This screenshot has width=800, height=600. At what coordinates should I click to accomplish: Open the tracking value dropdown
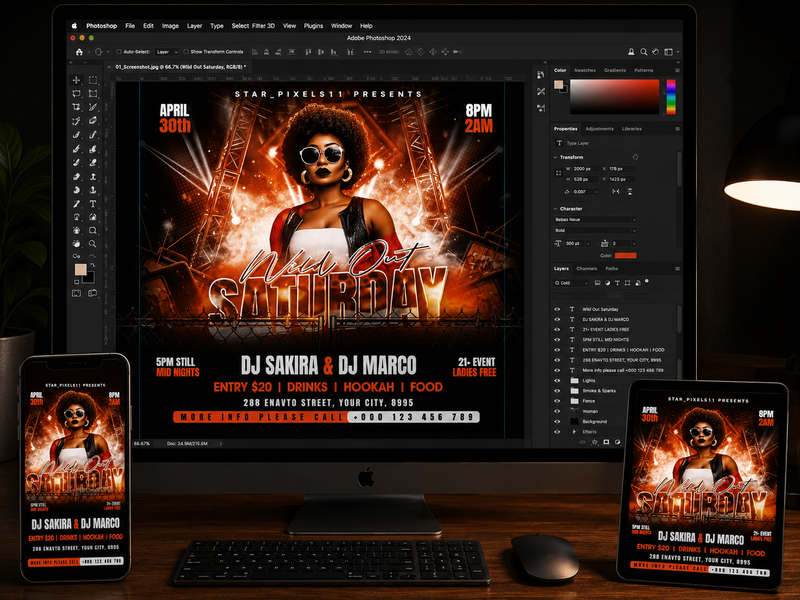coord(624,244)
